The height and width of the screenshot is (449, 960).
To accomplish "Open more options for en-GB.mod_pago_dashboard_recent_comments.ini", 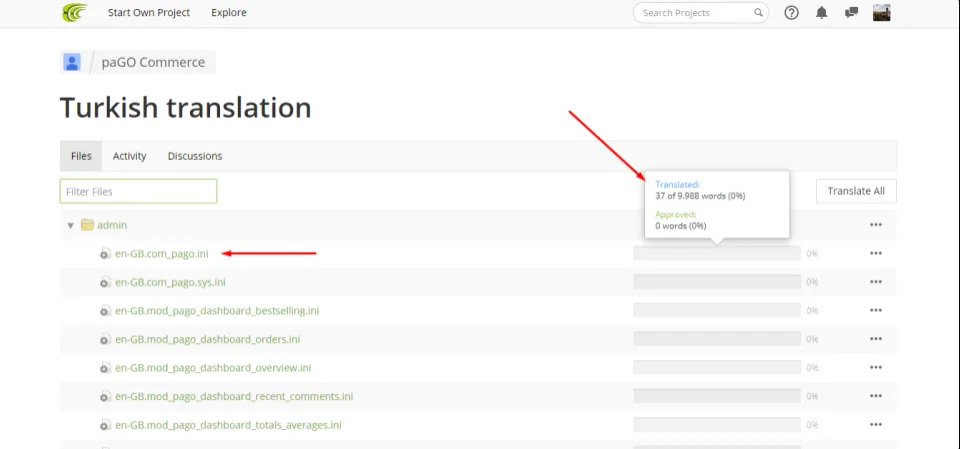I will (876, 396).
